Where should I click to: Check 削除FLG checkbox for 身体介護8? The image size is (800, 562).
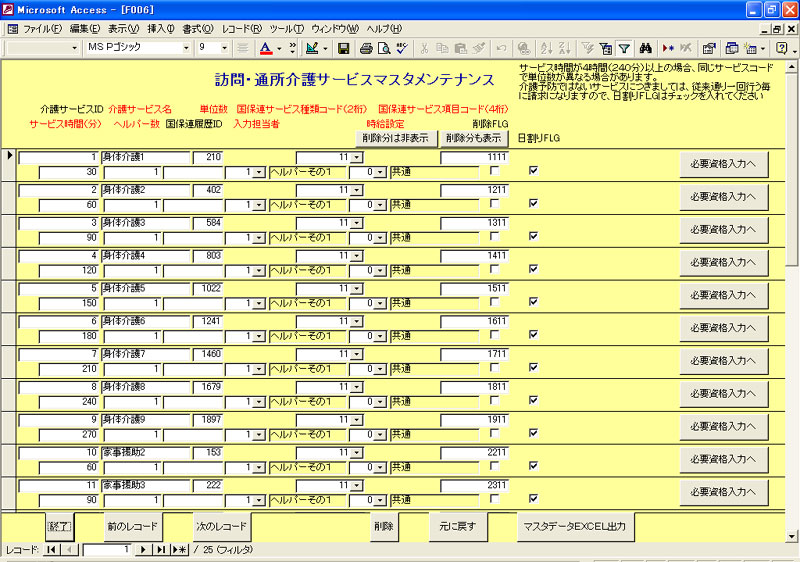click(494, 400)
